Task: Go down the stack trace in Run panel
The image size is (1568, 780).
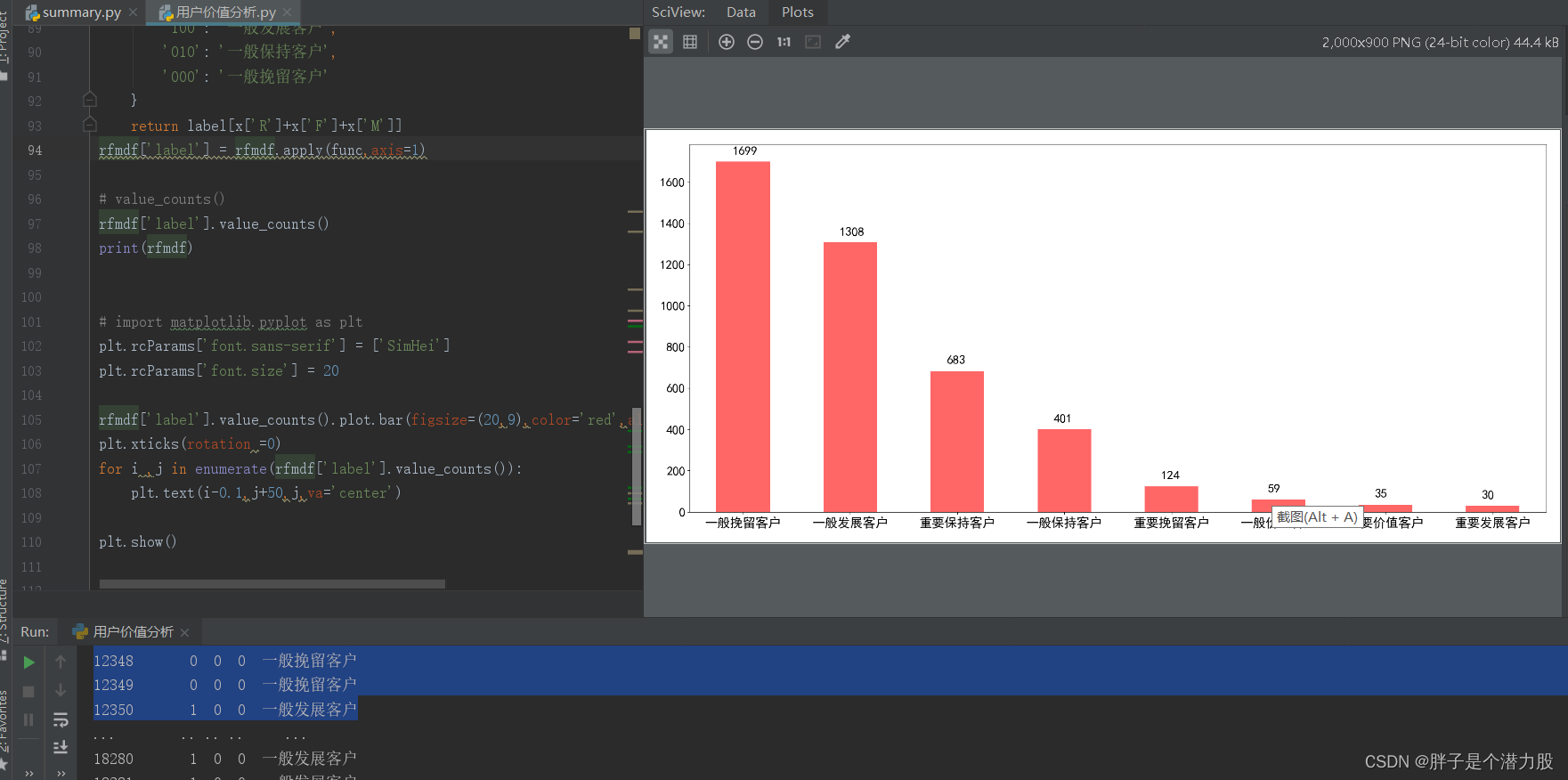Action: click(x=61, y=690)
